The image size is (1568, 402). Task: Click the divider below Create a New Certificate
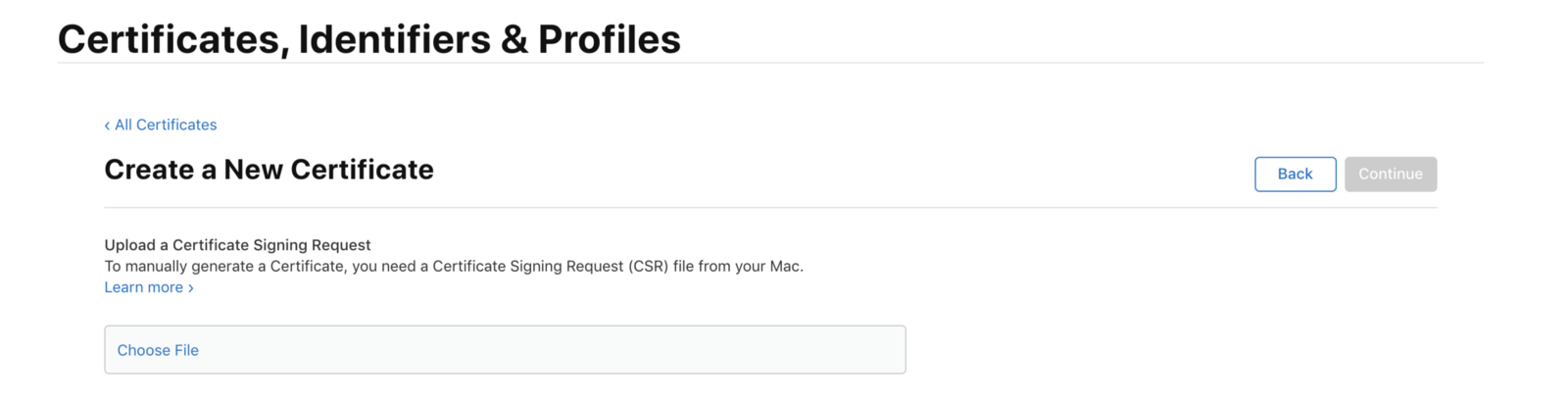[x=770, y=208]
